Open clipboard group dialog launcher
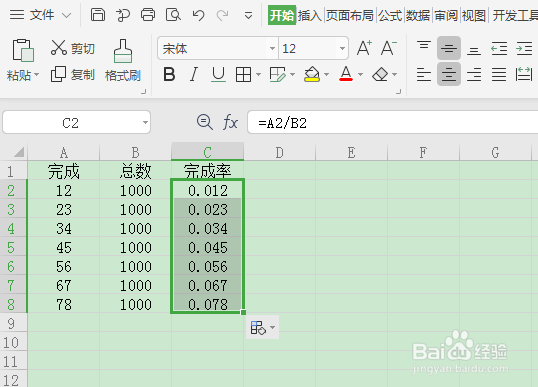538x387 pixels. point(143,92)
